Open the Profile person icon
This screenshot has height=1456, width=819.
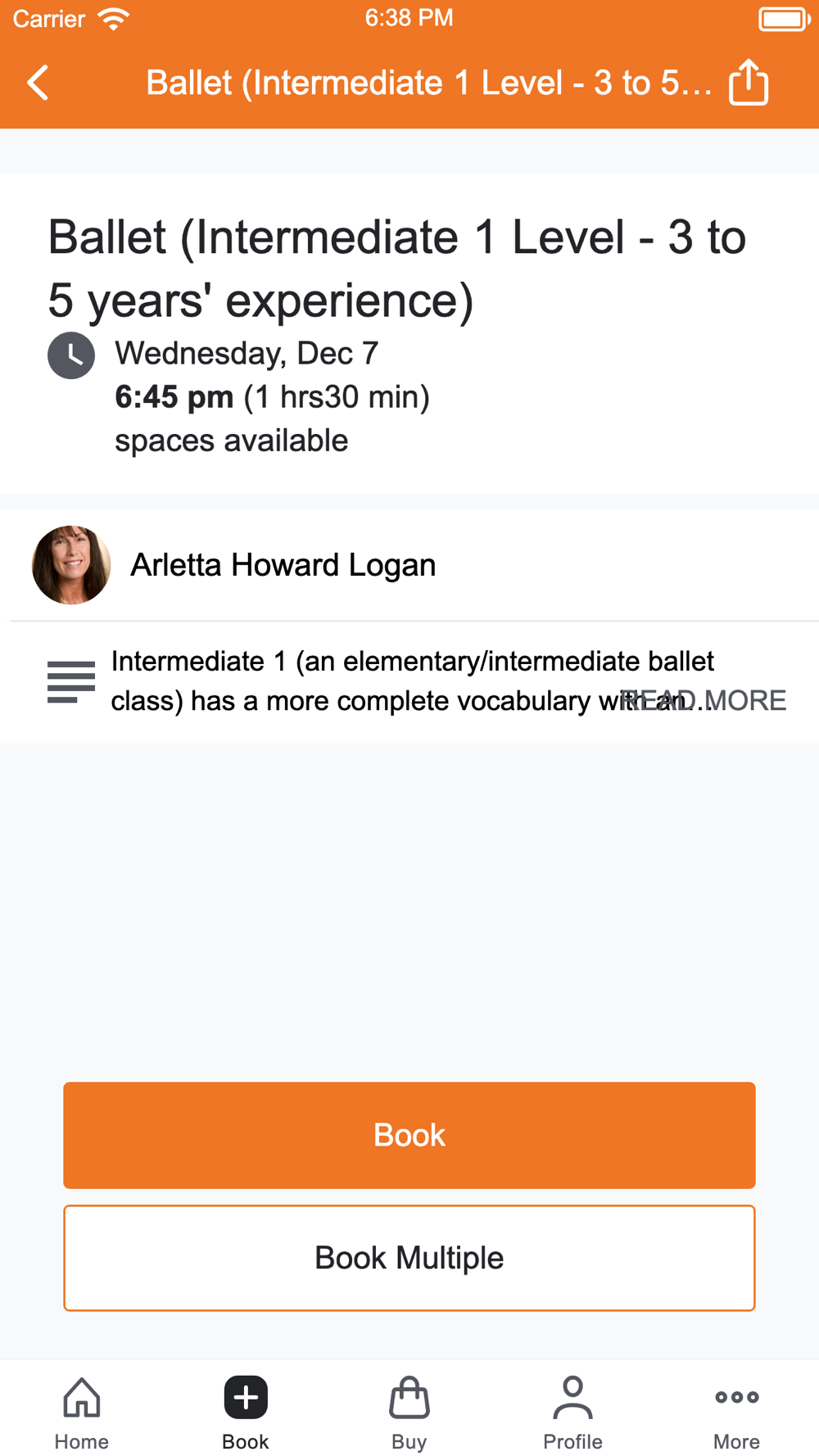[572, 1397]
